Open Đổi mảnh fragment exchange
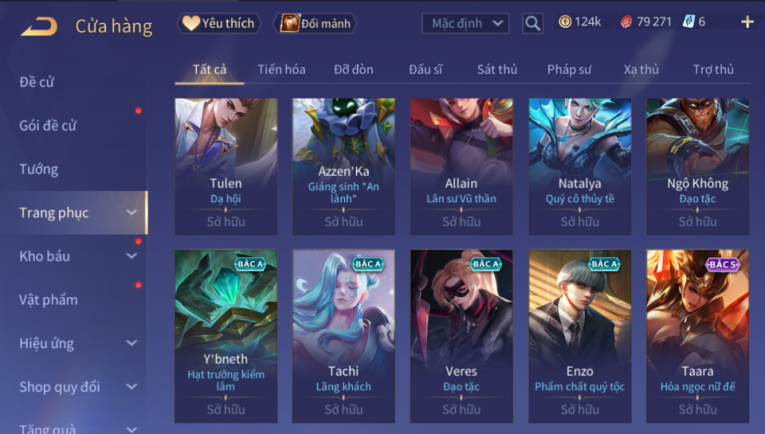Image resolution: width=765 pixels, height=434 pixels. 315,23
